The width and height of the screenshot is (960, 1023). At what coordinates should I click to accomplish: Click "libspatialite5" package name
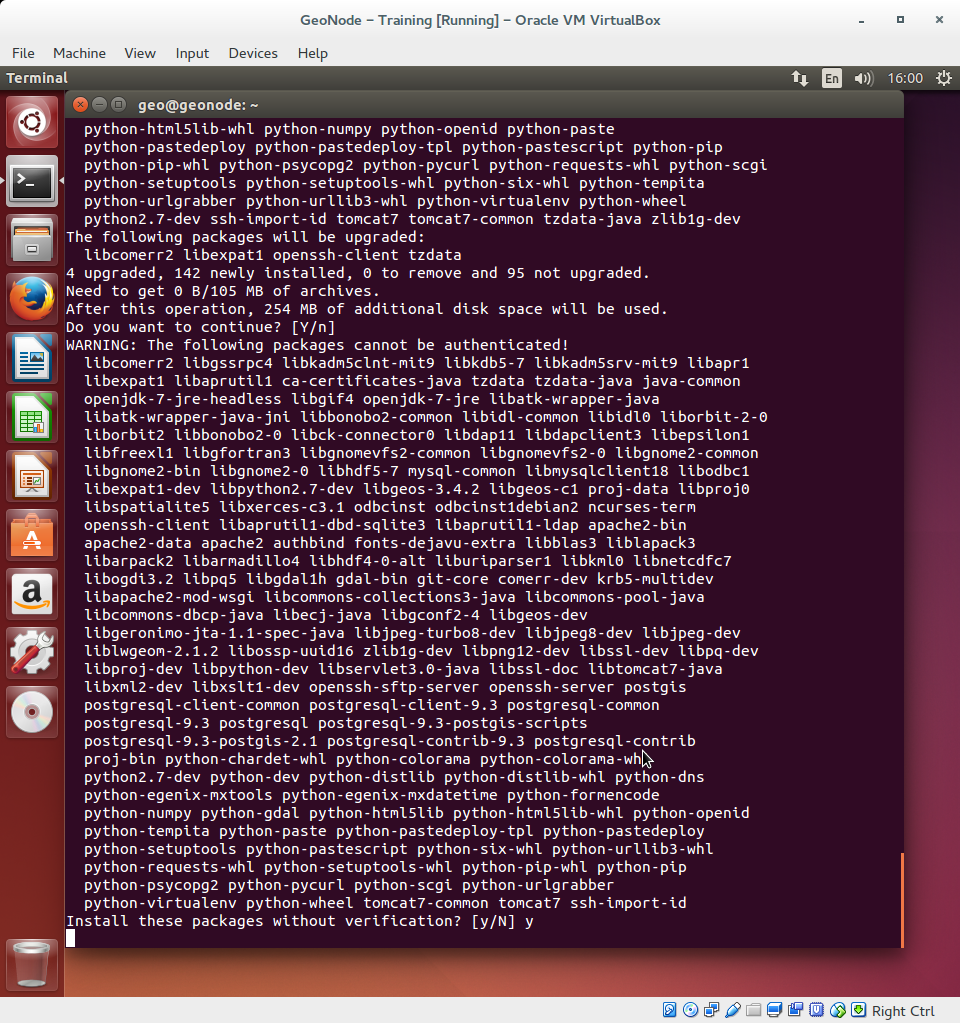[147, 507]
